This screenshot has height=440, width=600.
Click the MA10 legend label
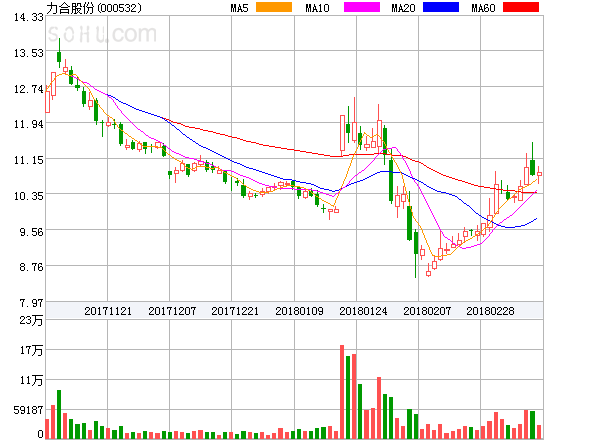317,8
